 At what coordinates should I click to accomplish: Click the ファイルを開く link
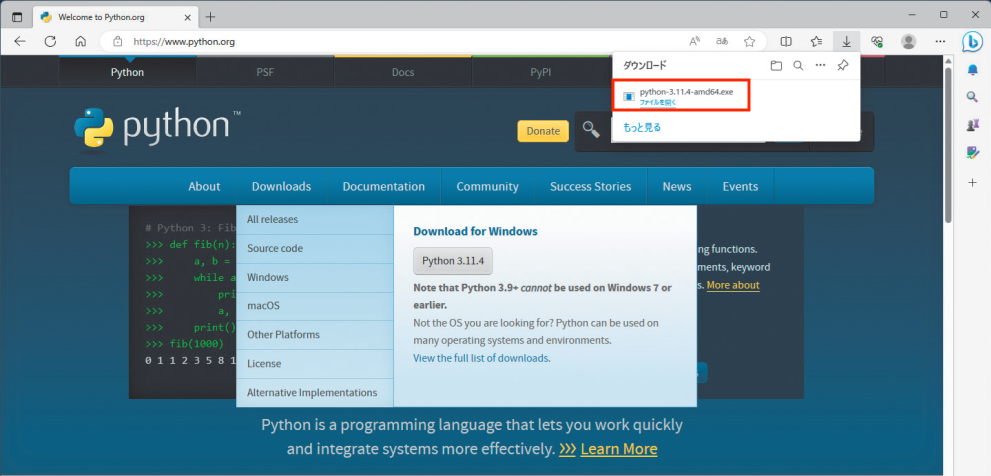pos(657,102)
